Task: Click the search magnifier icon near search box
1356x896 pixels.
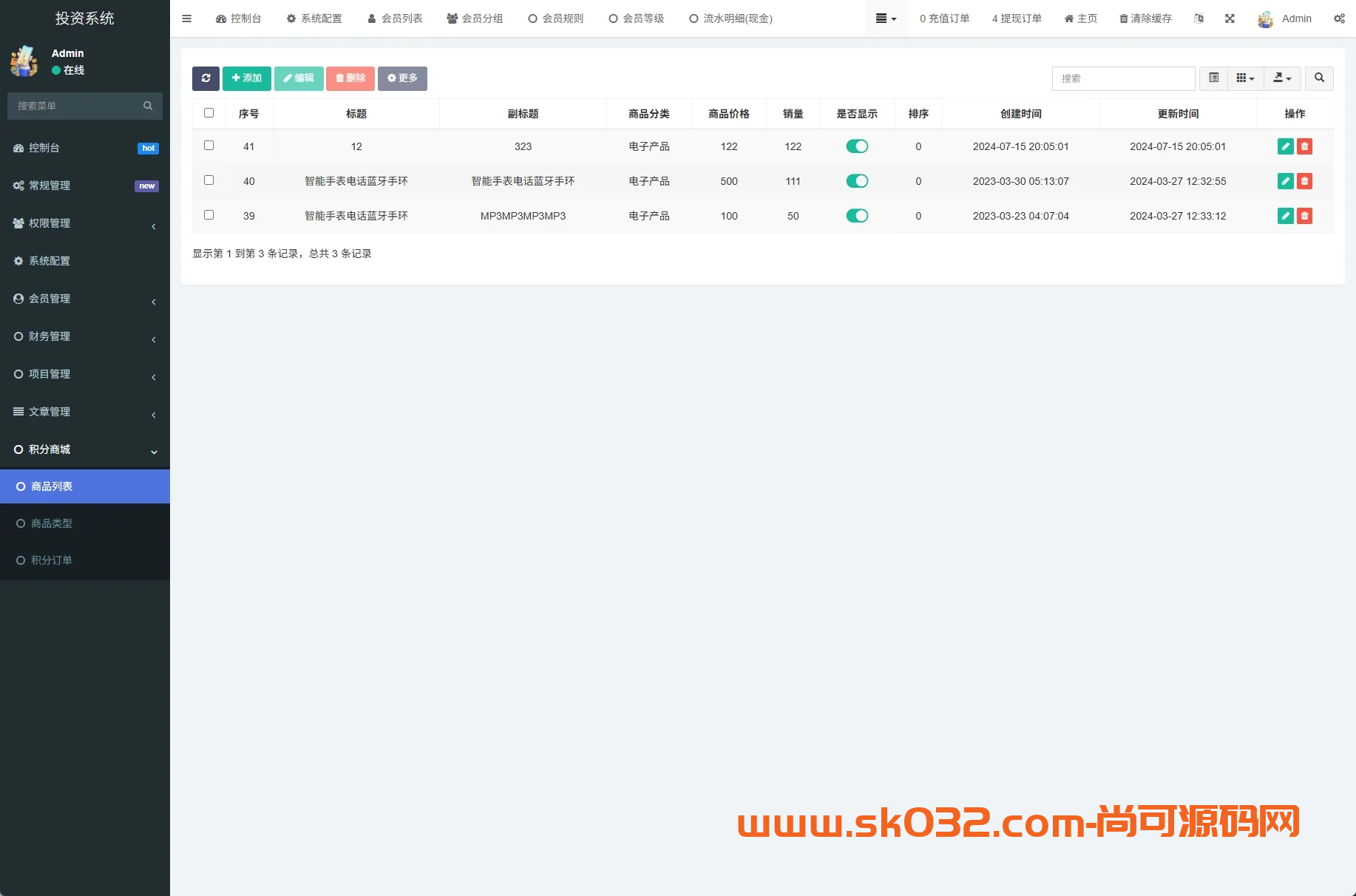Action: point(1319,78)
